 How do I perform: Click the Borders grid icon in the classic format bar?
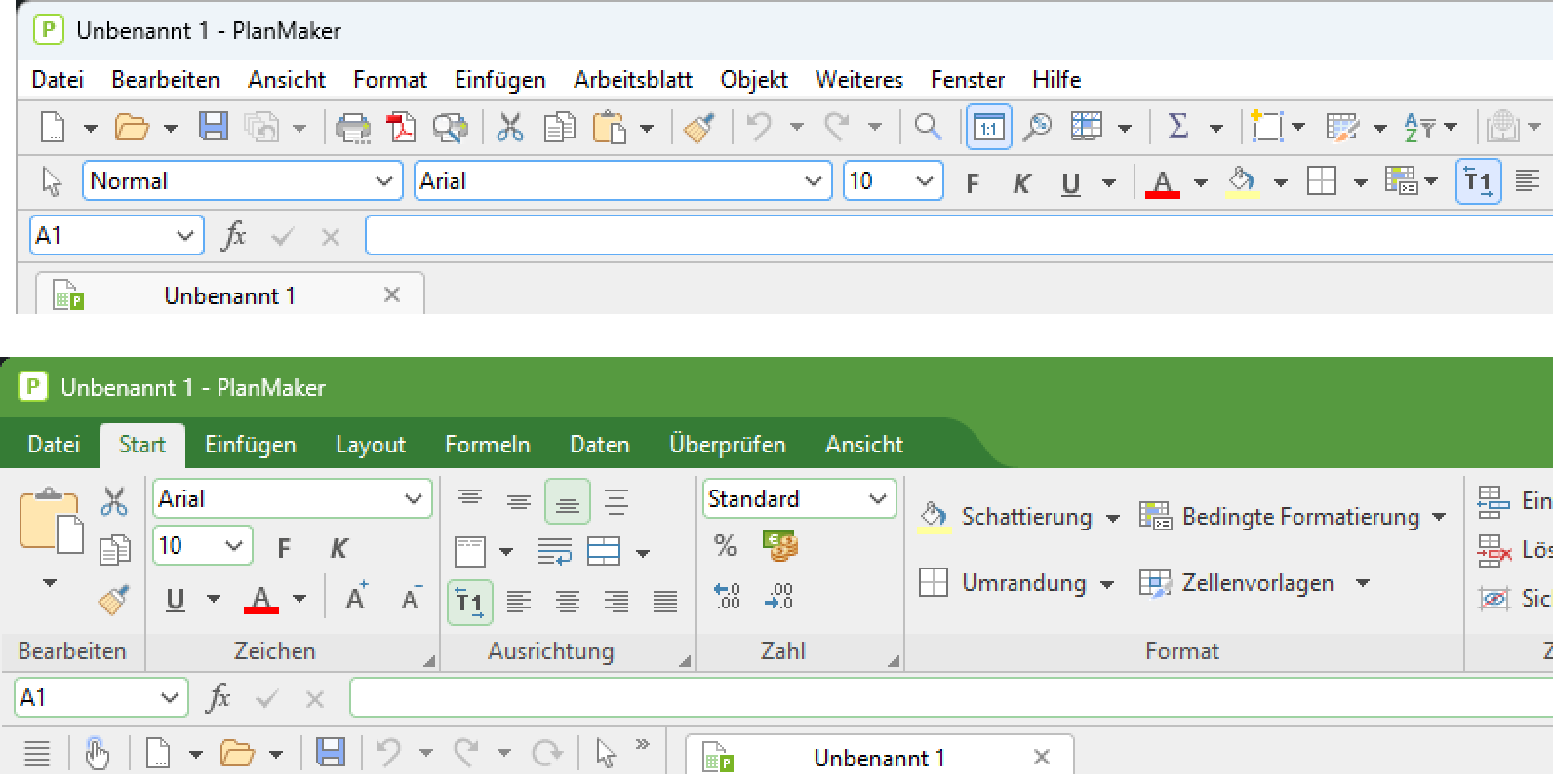(1322, 181)
